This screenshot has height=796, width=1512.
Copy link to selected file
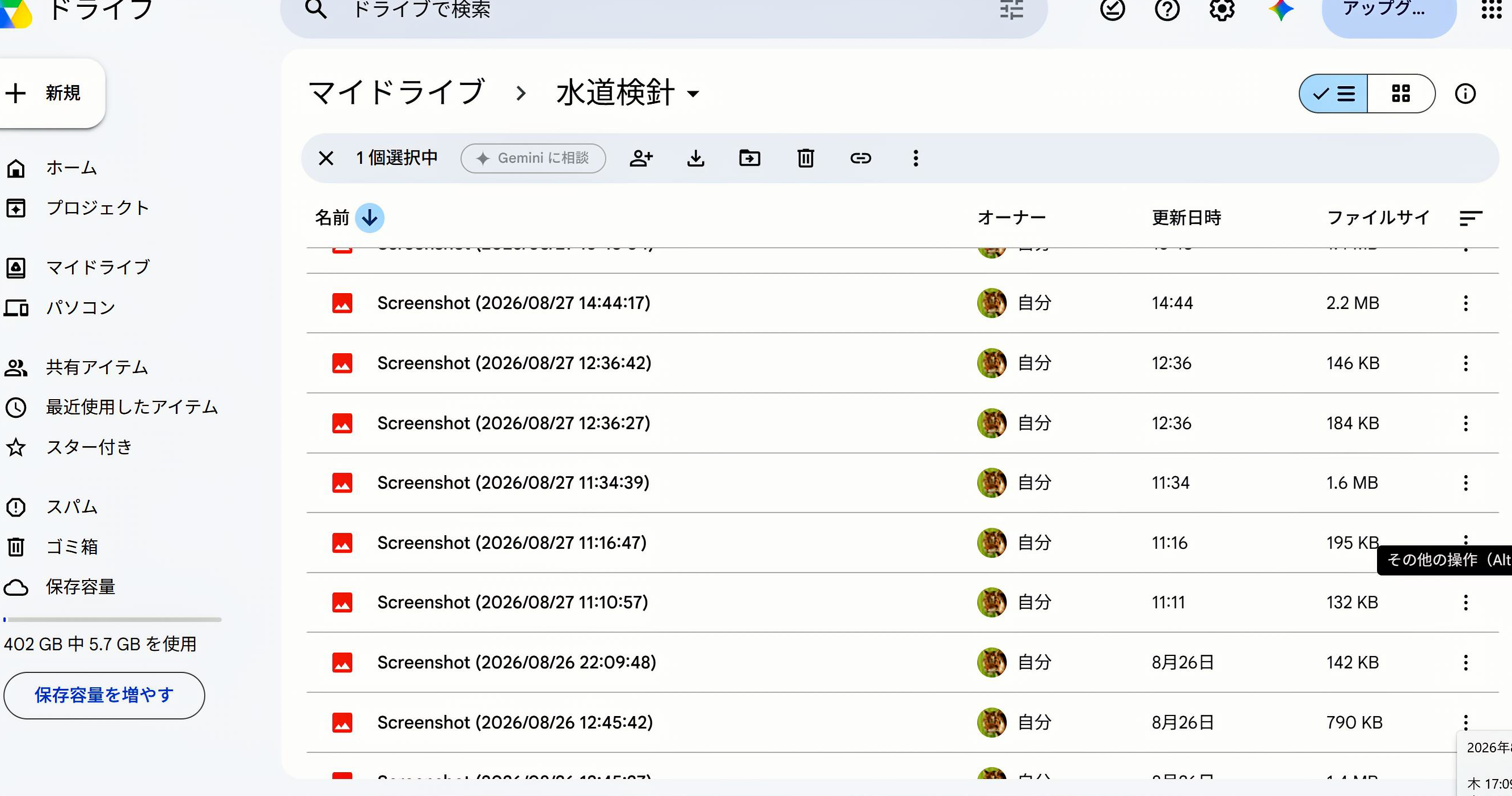(x=860, y=158)
